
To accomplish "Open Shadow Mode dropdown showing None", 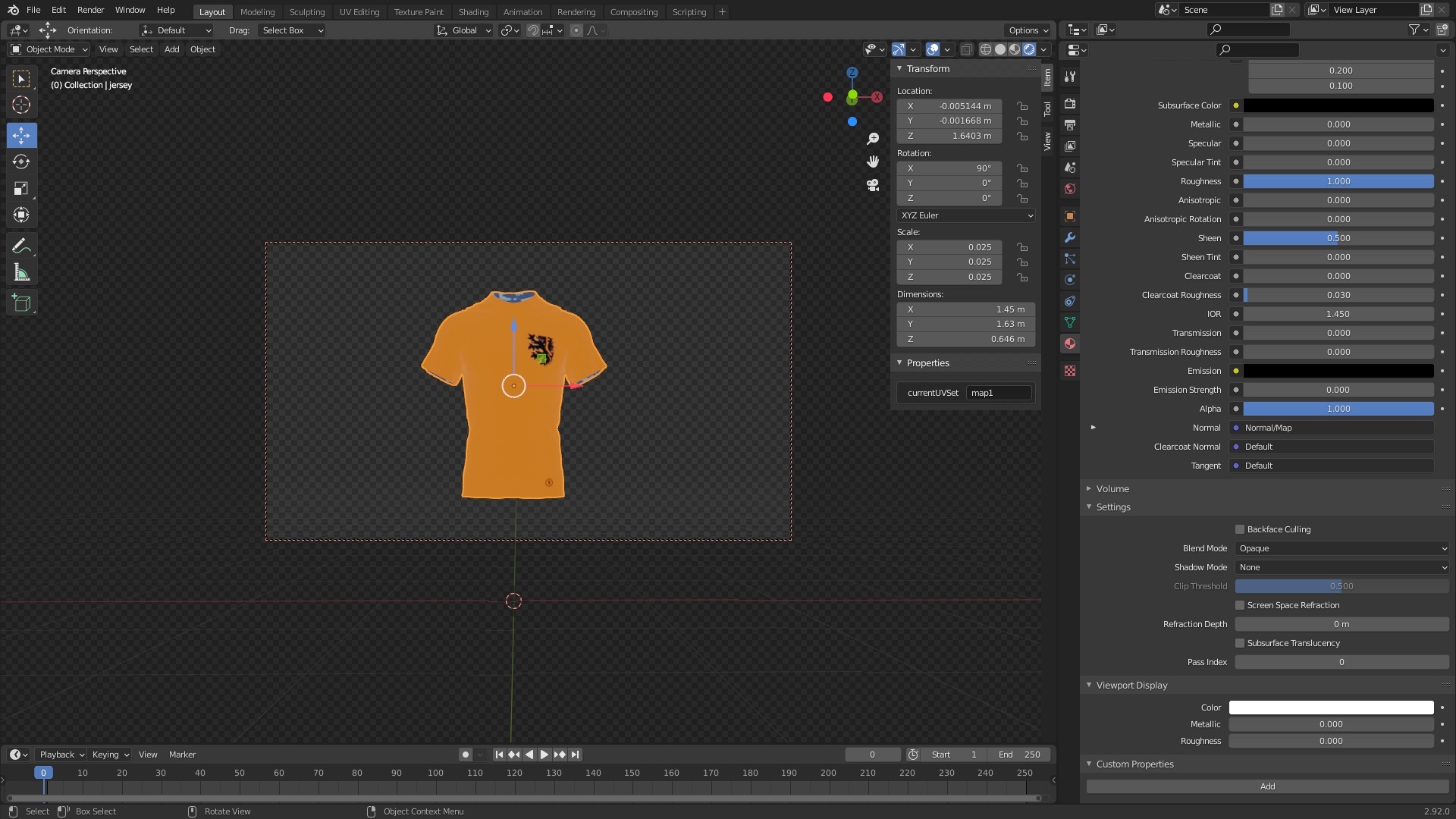I will click(1341, 567).
